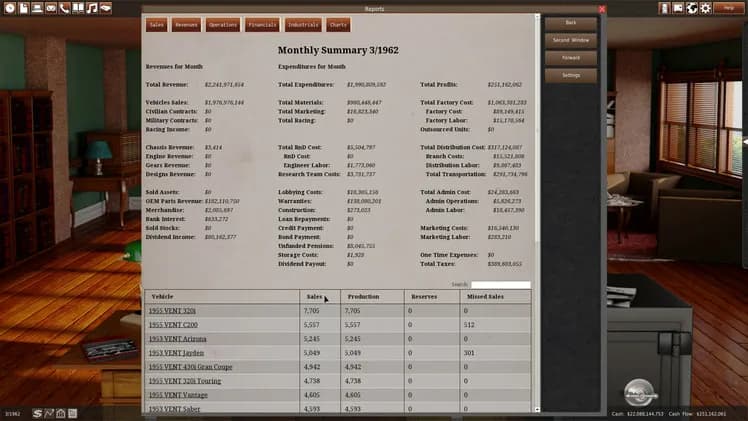Click the Dividend Income label
The image size is (748, 421).
point(170,237)
